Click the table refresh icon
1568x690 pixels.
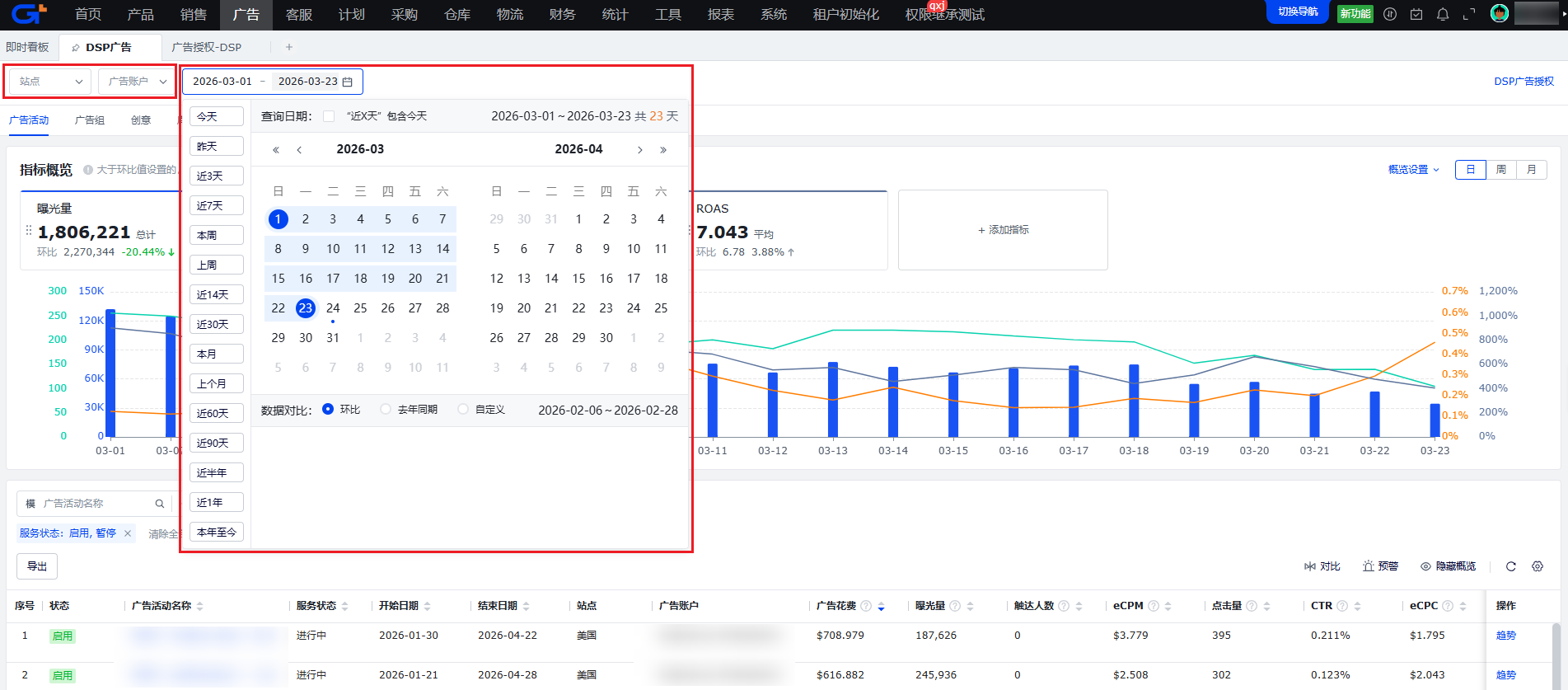pos(1511,566)
